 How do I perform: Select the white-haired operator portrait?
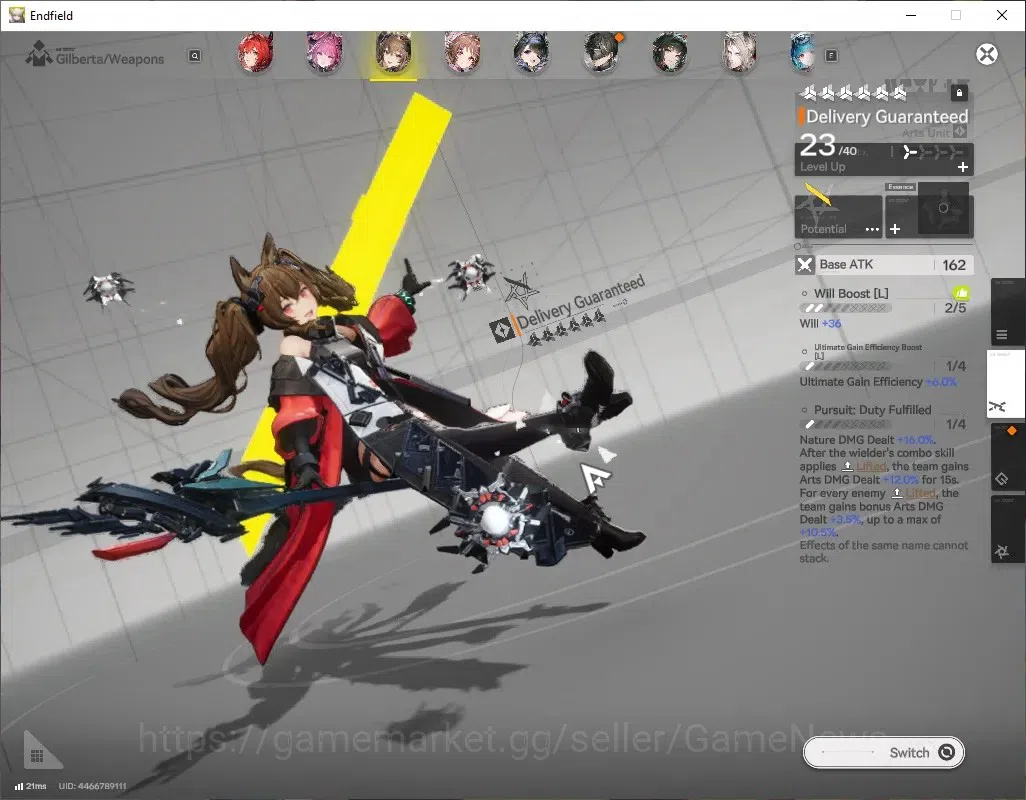(x=739, y=52)
